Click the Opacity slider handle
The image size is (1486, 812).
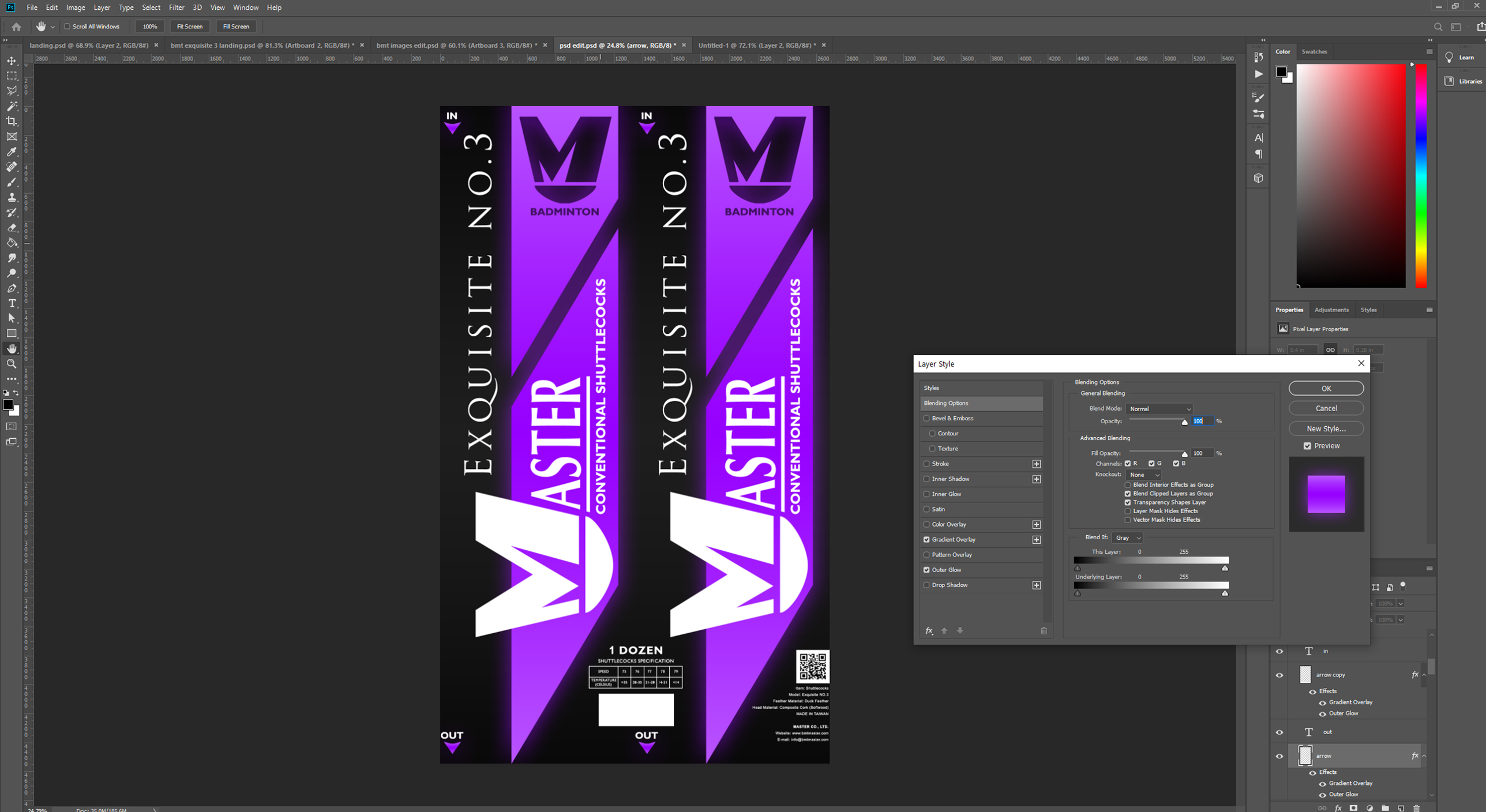coord(1184,423)
